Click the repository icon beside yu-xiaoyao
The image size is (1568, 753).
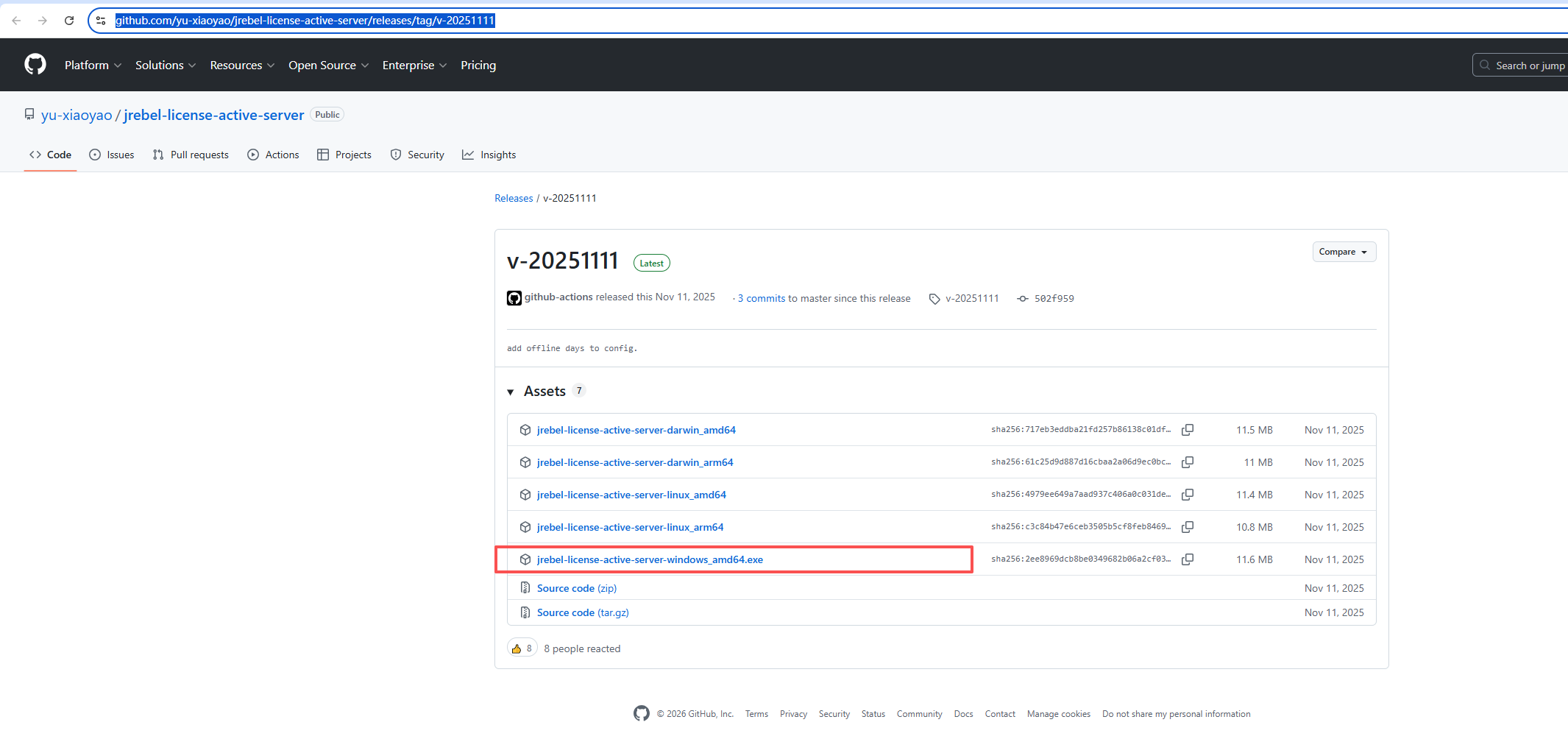click(x=29, y=115)
